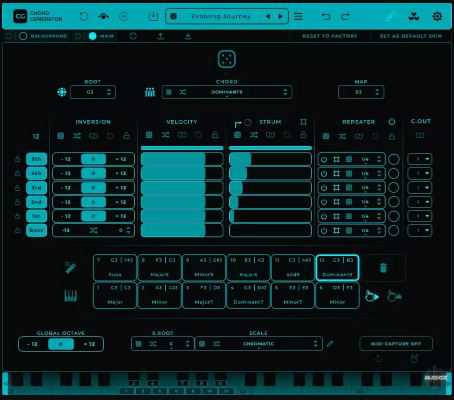Click the play arrow icon right of chord pads
This screenshot has width=454, height=400.
coord(372,296)
